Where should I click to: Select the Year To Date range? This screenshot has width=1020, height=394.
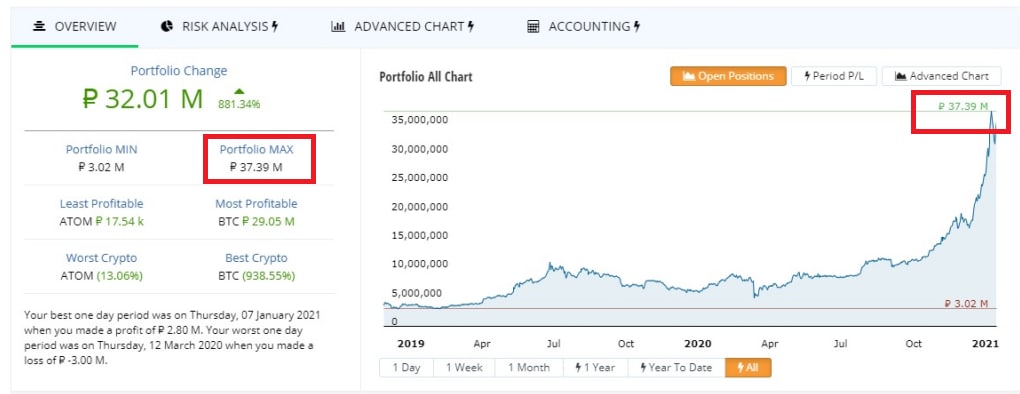pos(676,367)
